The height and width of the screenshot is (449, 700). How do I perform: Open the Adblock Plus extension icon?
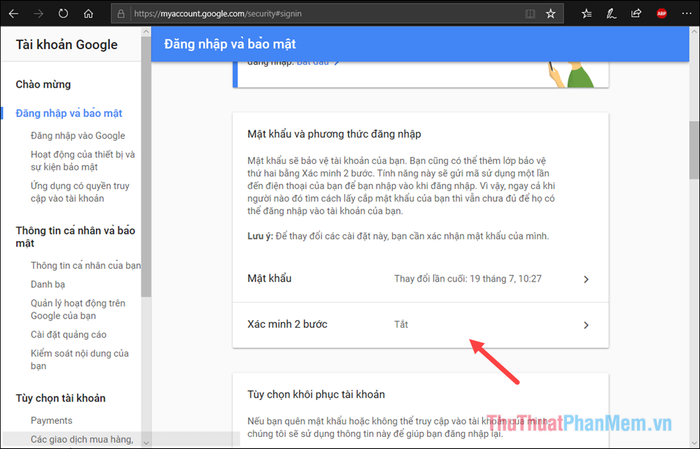click(662, 14)
